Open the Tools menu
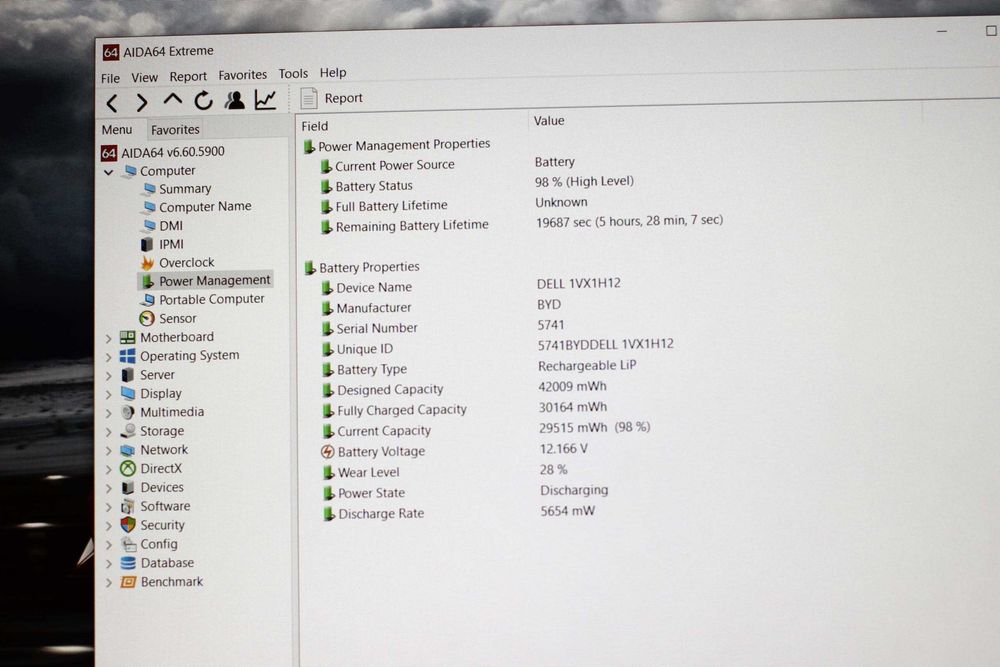The image size is (1000, 667). (x=293, y=74)
